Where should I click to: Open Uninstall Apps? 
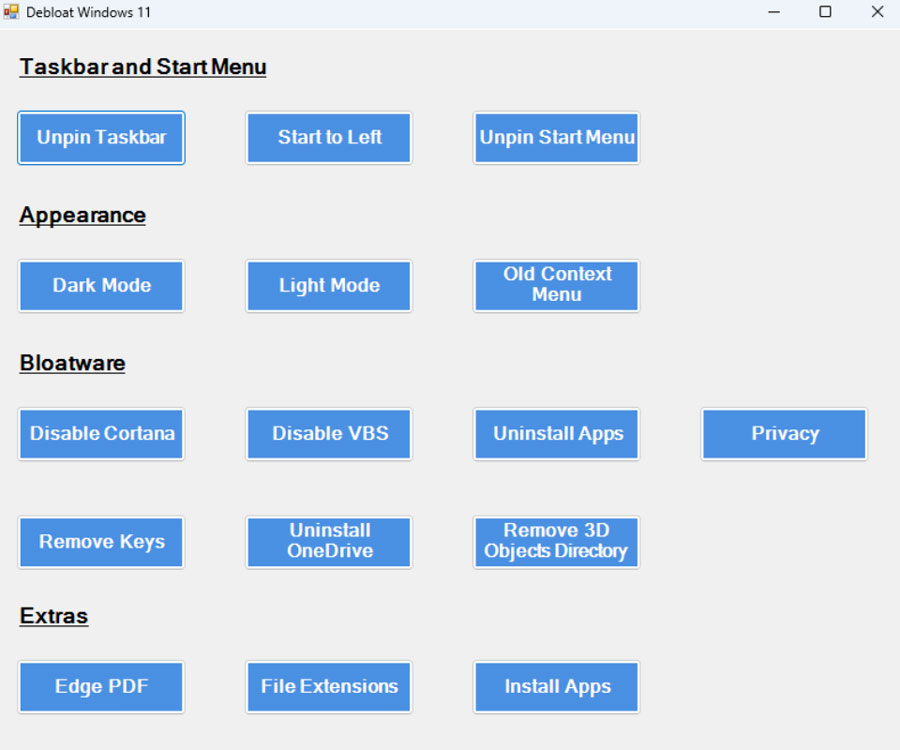click(x=557, y=434)
